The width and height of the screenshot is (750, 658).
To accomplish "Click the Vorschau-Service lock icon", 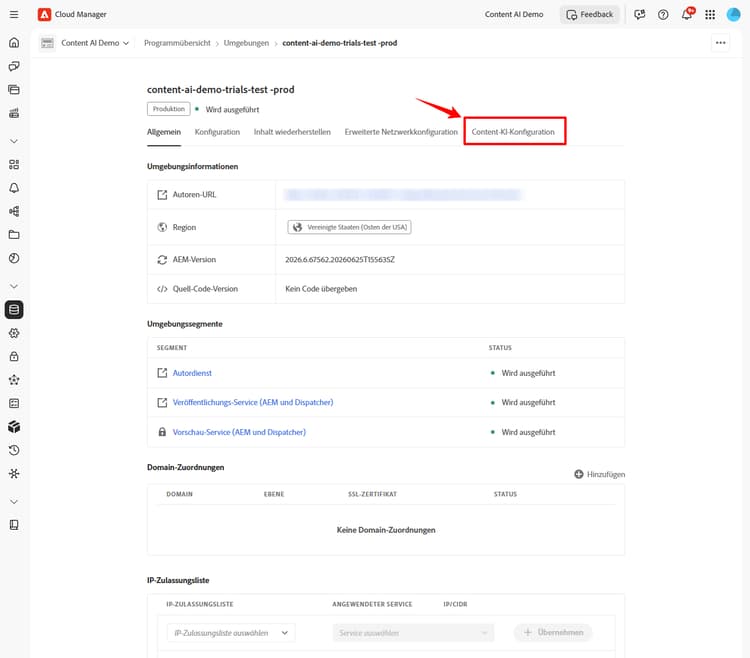I will tap(162, 432).
